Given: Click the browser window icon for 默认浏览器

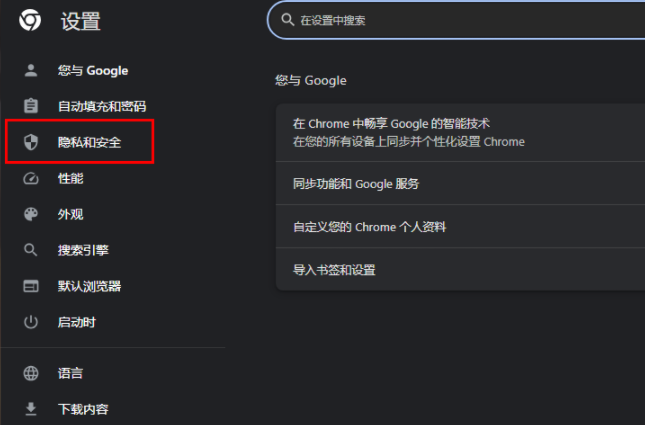Looking at the screenshot, I should 31,286.
